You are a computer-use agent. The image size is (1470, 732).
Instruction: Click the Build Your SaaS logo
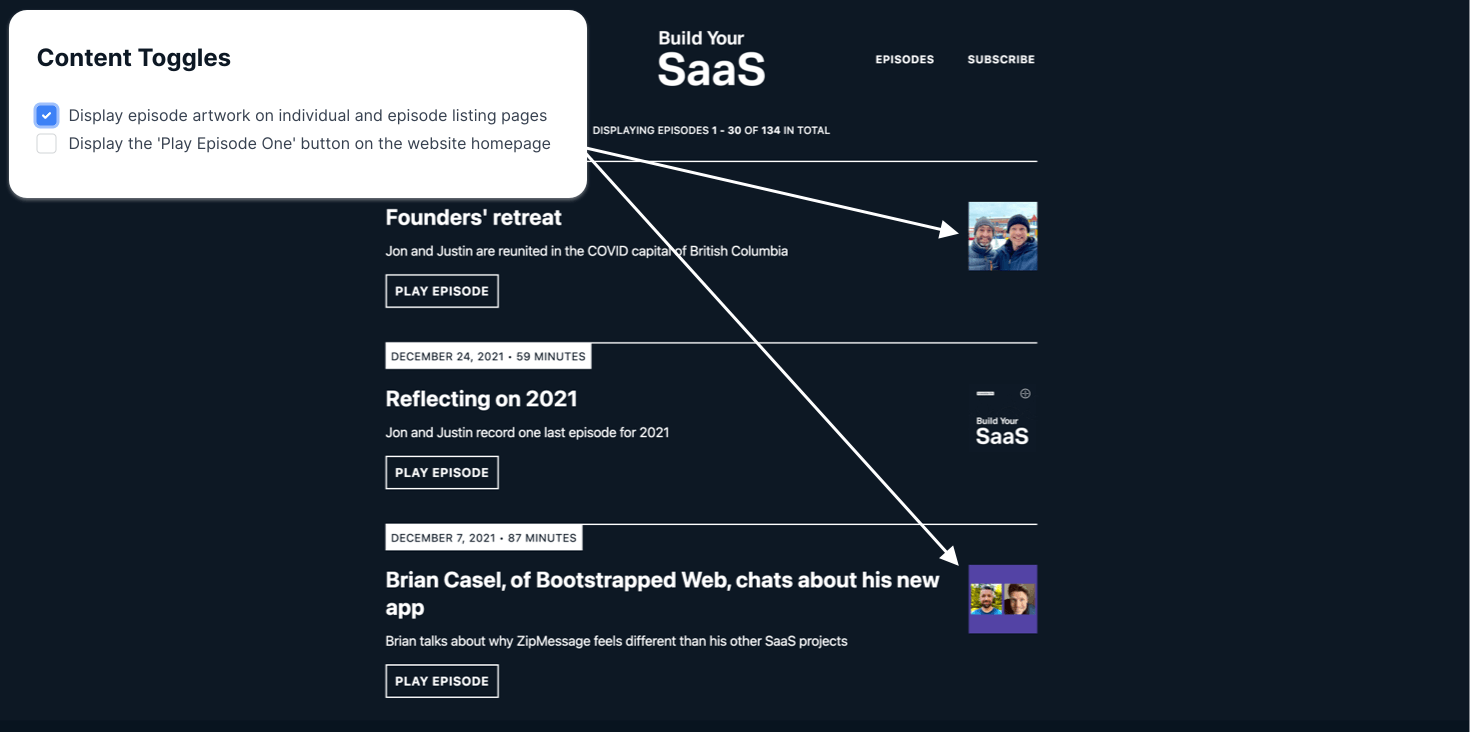click(711, 58)
